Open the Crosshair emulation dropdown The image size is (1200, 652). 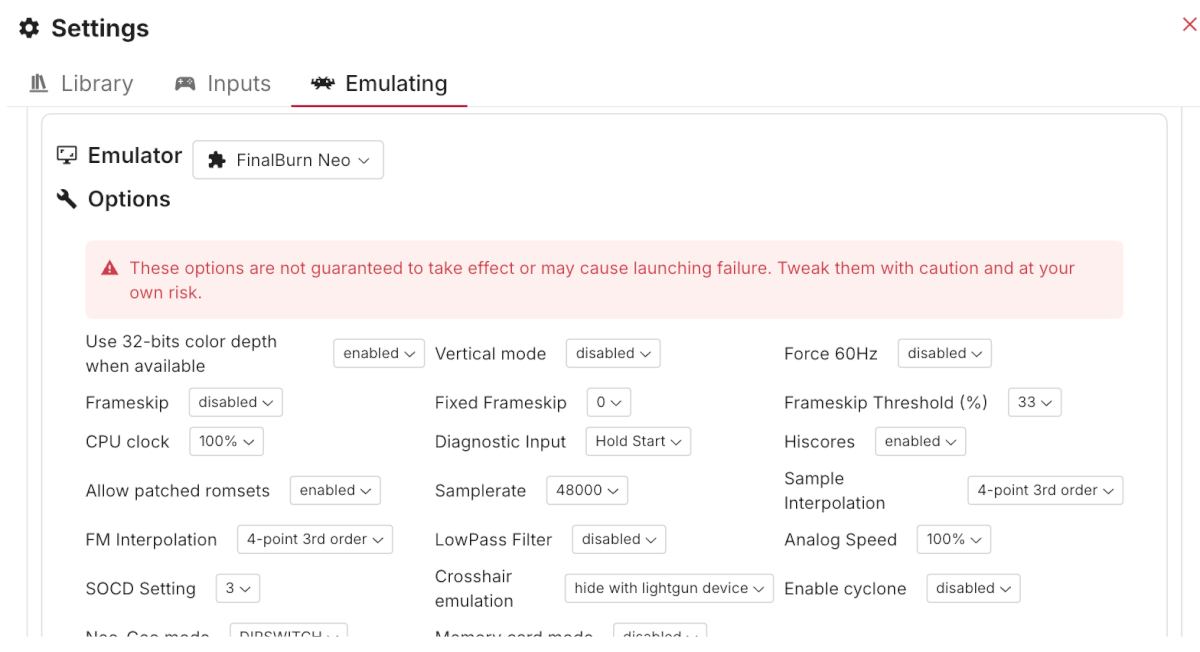(x=668, y=588)
